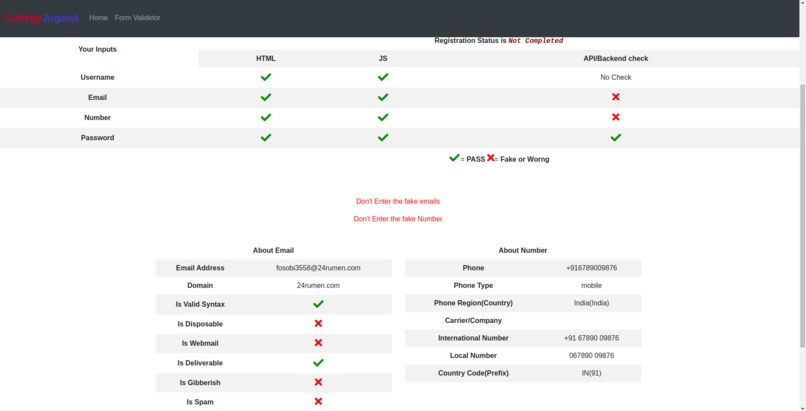The image size is (806, 411).
Task: Click the Password API/Backend green checkmark
Action: (616, 137)
